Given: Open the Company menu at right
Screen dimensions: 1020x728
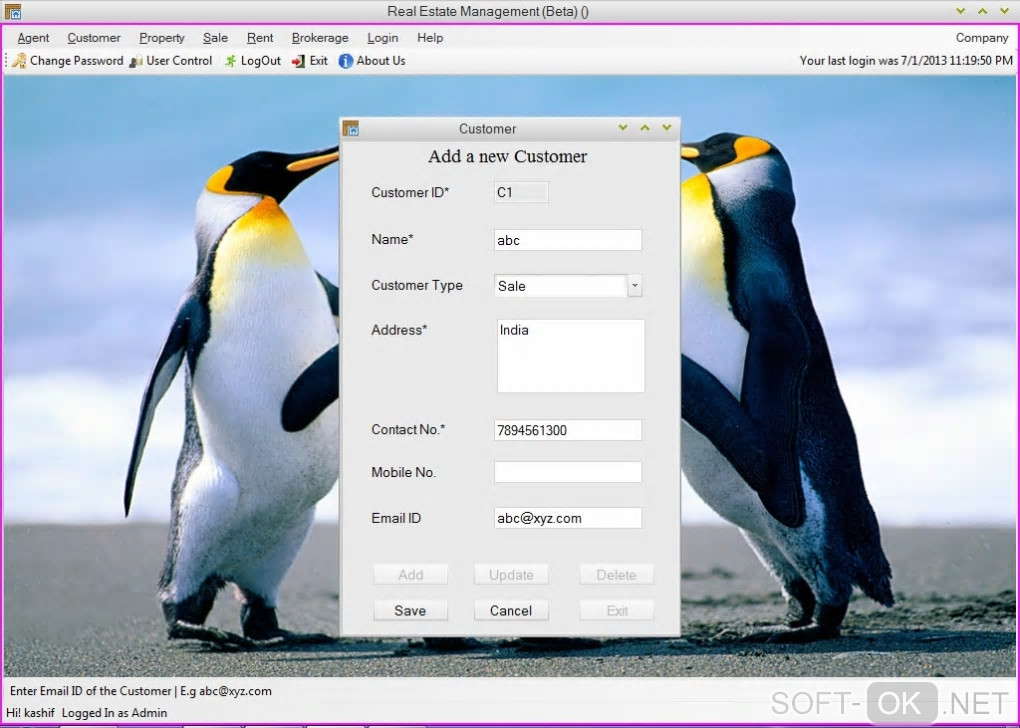Looking at the screenshot, I should pos(982,38).
